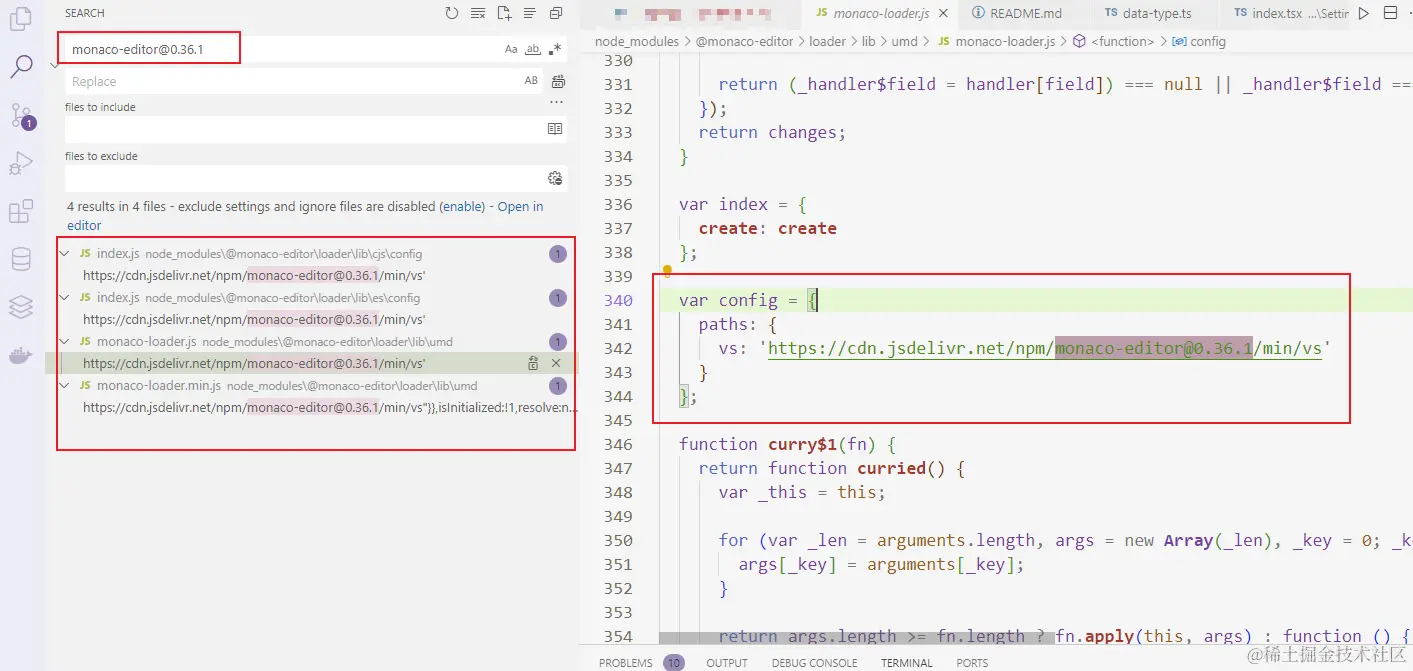Open the Explorer view in activity bar

21,19
